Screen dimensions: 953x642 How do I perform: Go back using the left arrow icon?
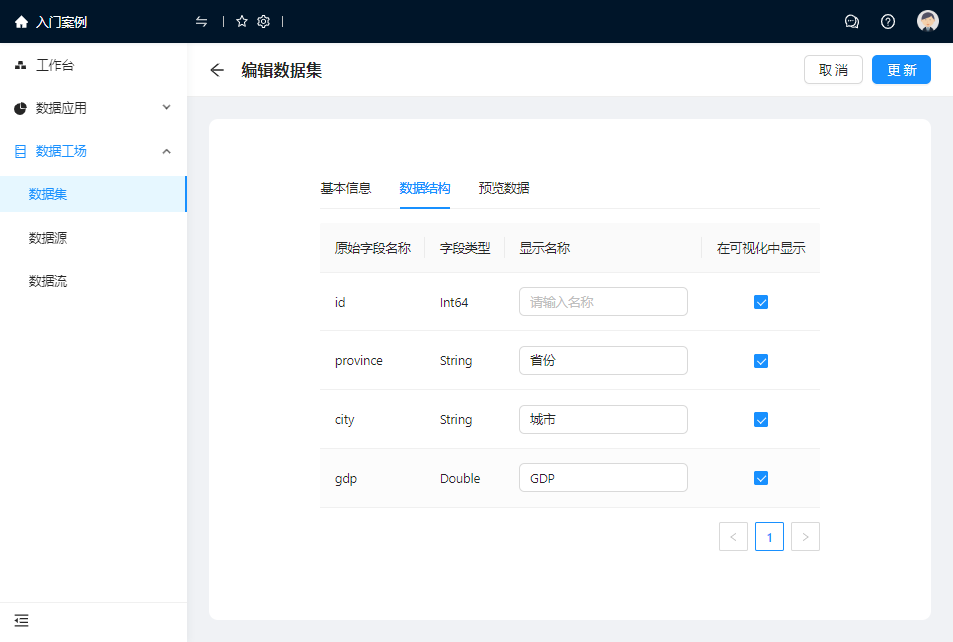tap(217, 70)
